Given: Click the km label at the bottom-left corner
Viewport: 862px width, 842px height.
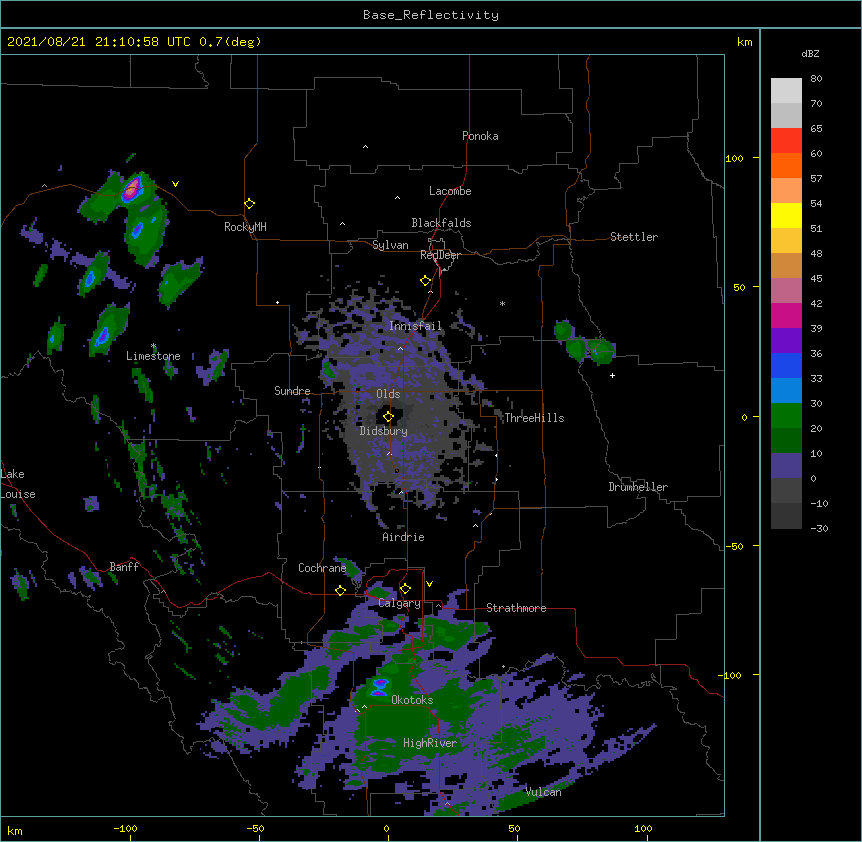Looking at the screenshot, I should 15,830.
